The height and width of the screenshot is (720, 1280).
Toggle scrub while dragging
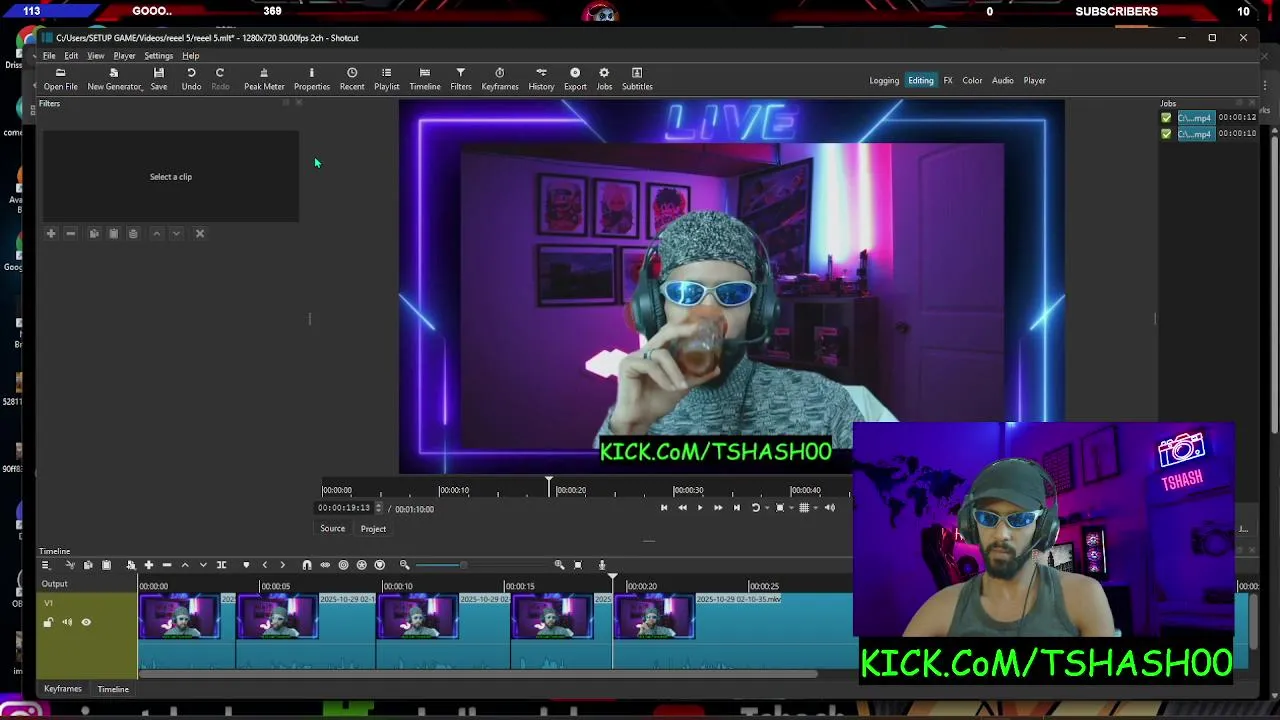(324, 565)
